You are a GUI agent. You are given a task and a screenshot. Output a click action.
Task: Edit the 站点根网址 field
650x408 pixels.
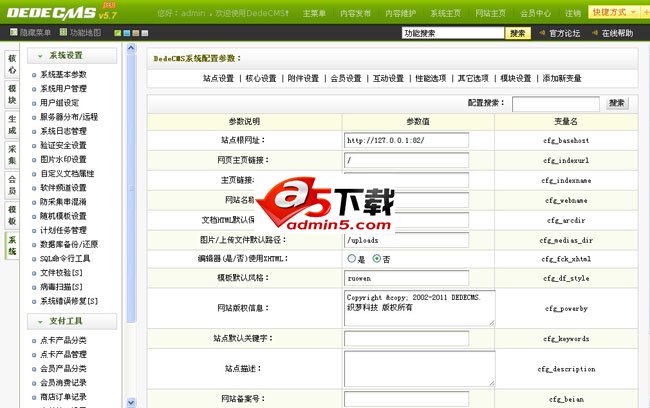pyautogui.click(x=406, y=140)
